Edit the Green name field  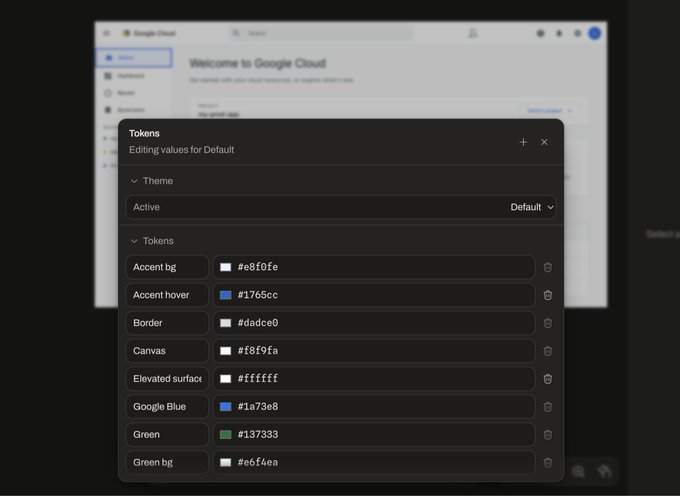(x=167, y=434)
